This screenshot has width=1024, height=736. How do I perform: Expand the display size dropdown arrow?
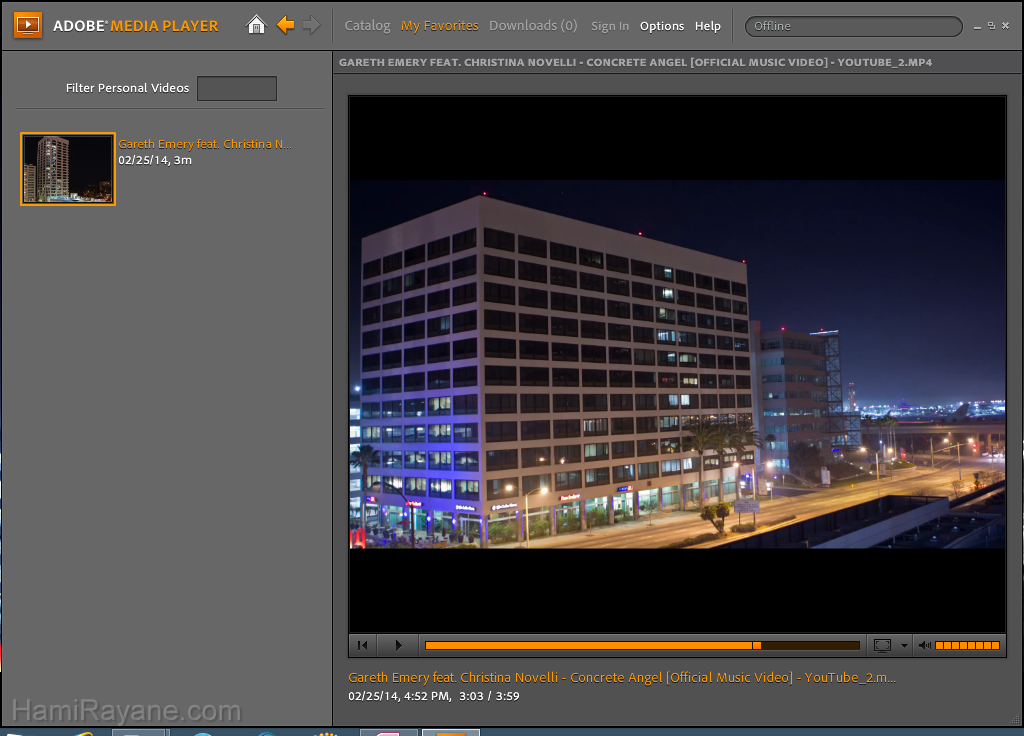click(x=904, y=645)
